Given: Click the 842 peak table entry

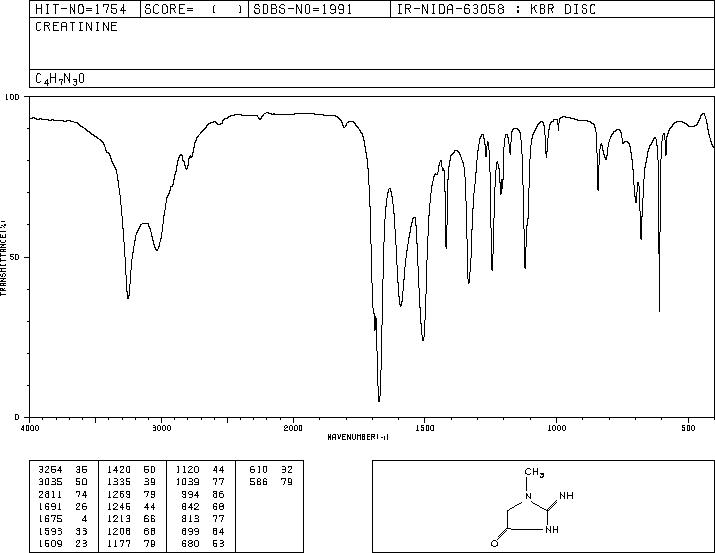Looking at the screenshot, I should click(x=190, y=506).
